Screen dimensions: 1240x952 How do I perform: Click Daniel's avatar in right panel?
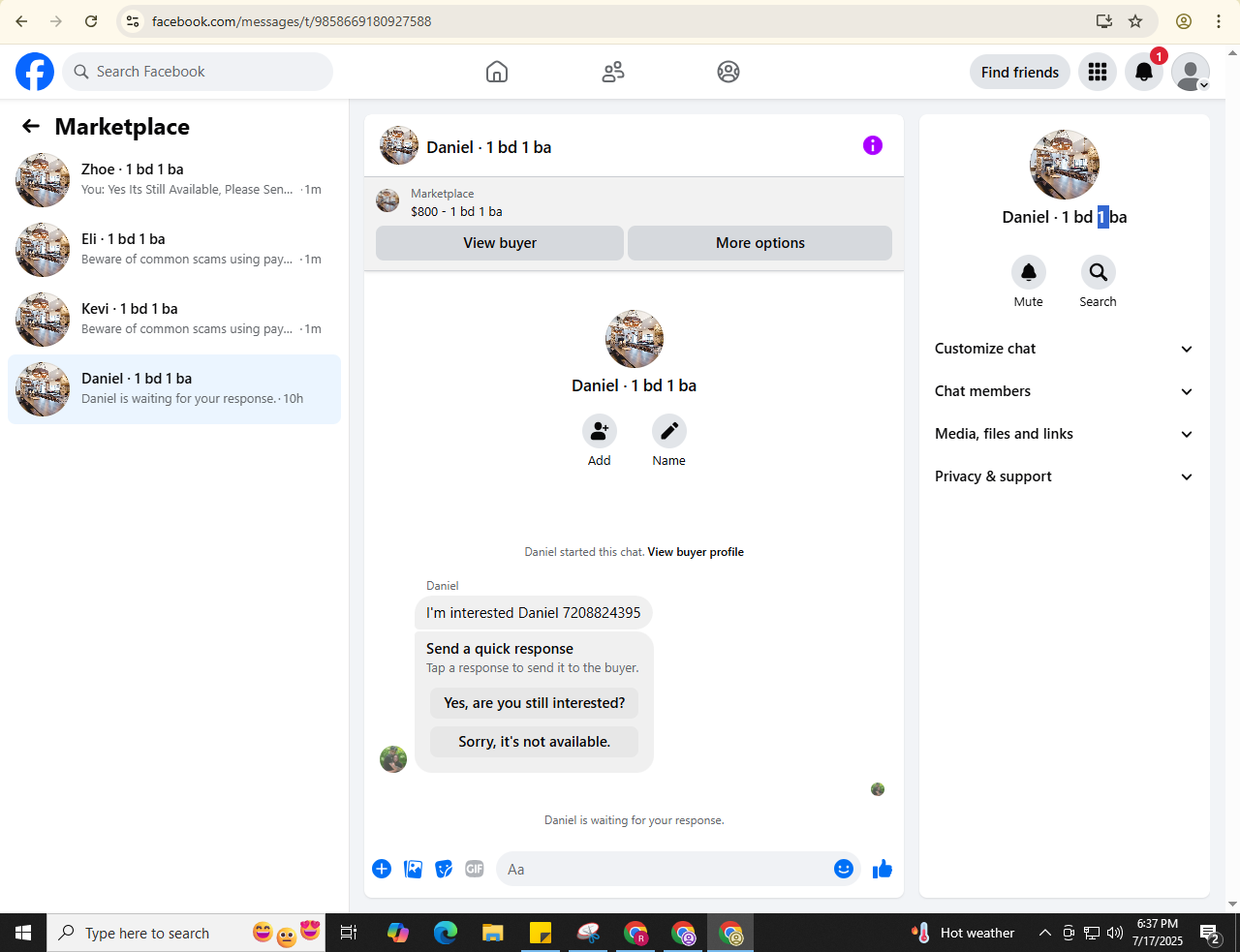[1065, 165]
